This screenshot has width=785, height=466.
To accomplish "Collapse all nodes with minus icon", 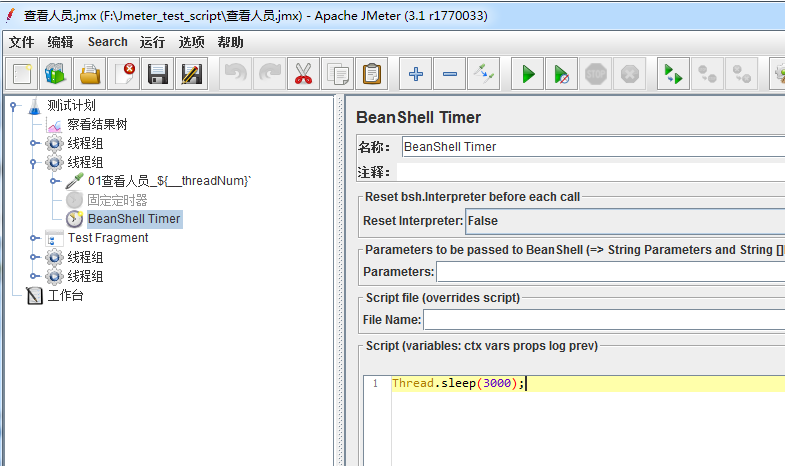I will pos(450,74).
